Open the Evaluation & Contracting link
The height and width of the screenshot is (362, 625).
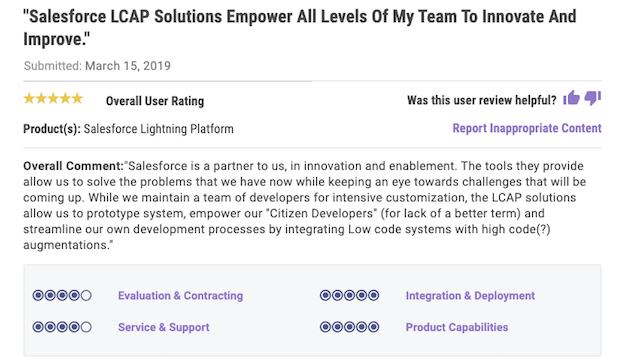tap(180, 295)
